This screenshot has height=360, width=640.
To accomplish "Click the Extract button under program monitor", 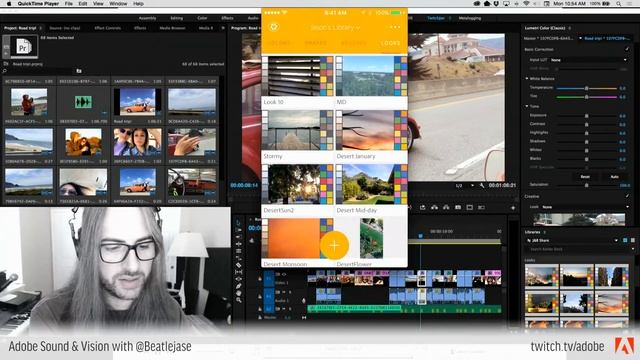I will pyautogui.click(x=446, y=207).
